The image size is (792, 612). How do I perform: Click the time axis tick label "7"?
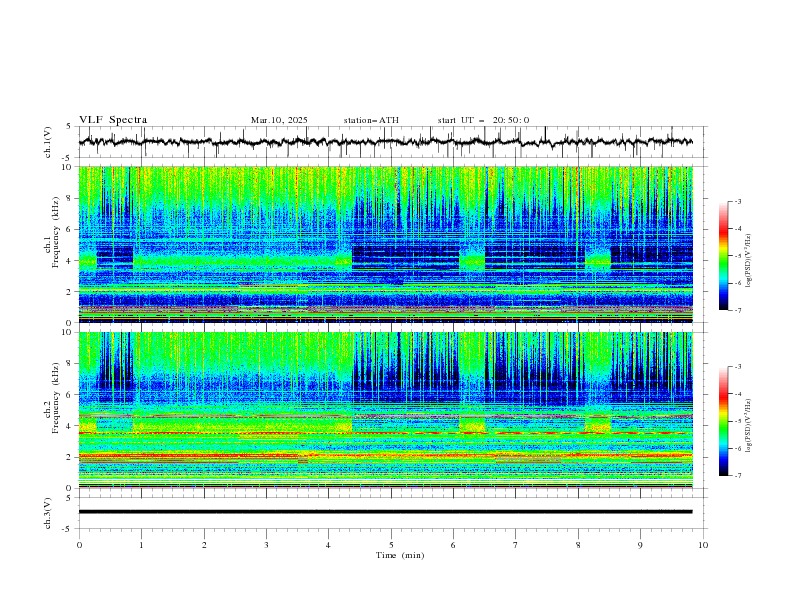tap(516, 545)
